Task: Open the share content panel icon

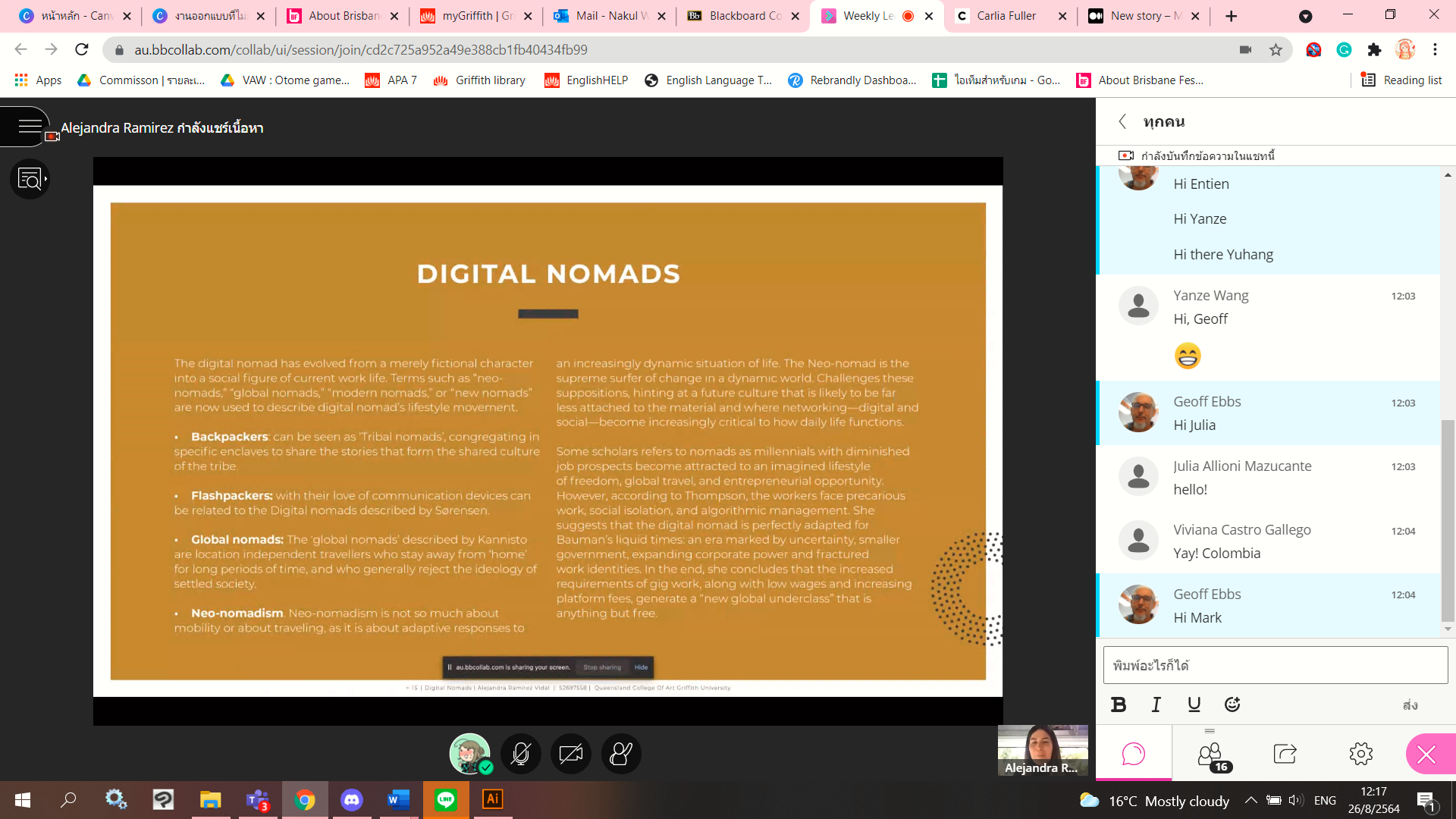Action: click(x=1285, y=754)
